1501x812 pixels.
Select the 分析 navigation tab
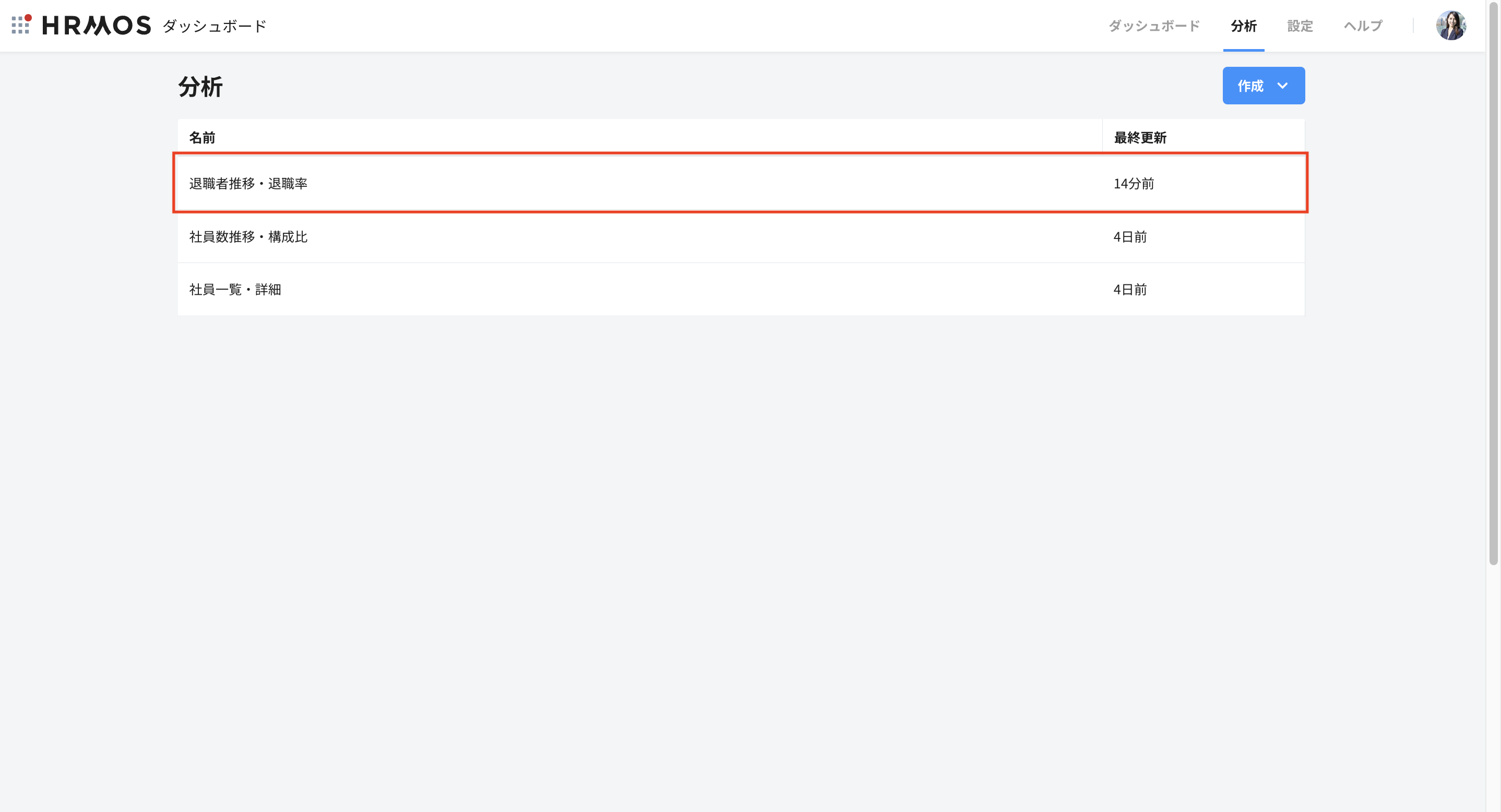click(x=1244, y=26)
